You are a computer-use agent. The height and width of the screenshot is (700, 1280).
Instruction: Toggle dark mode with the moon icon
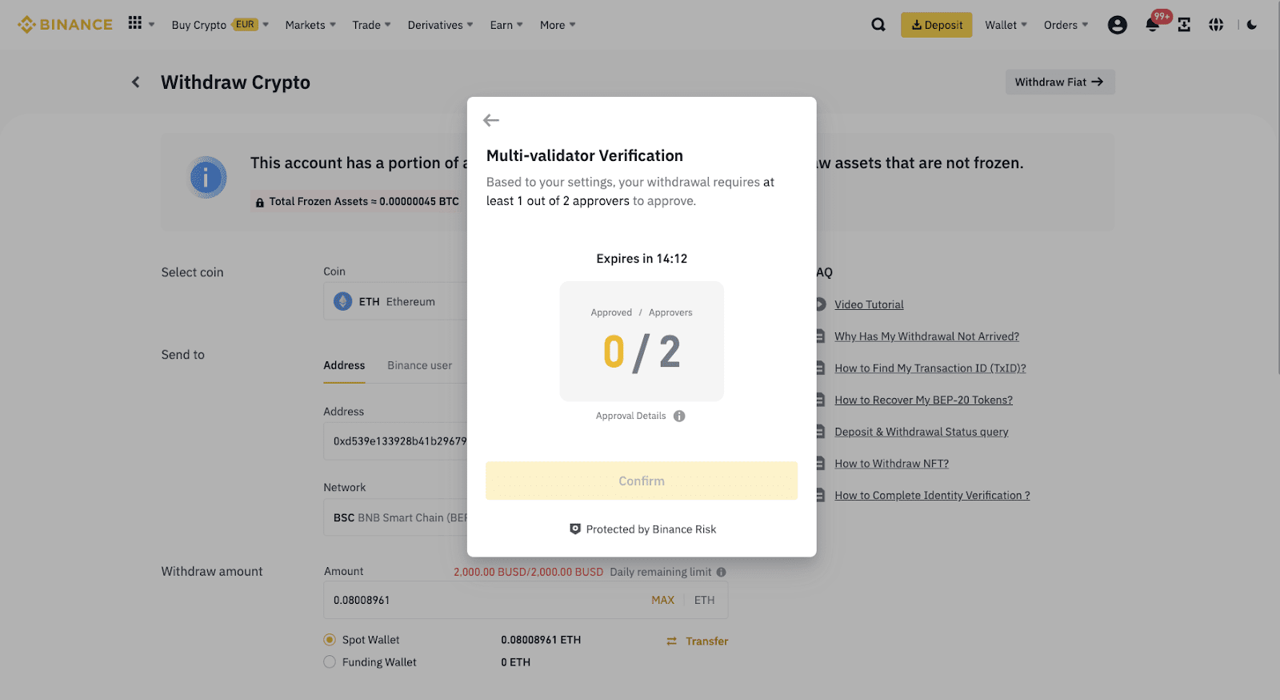(1251, 24)
